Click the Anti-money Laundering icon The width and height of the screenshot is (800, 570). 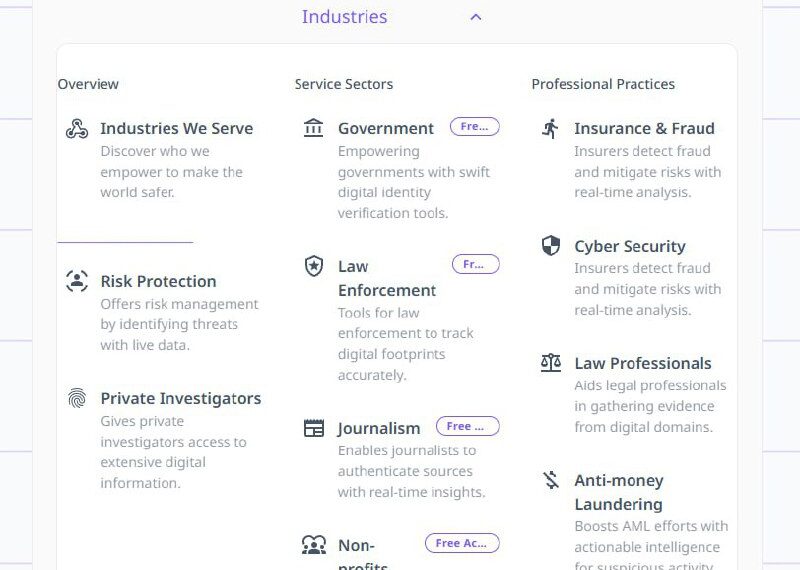coord(551,480)
